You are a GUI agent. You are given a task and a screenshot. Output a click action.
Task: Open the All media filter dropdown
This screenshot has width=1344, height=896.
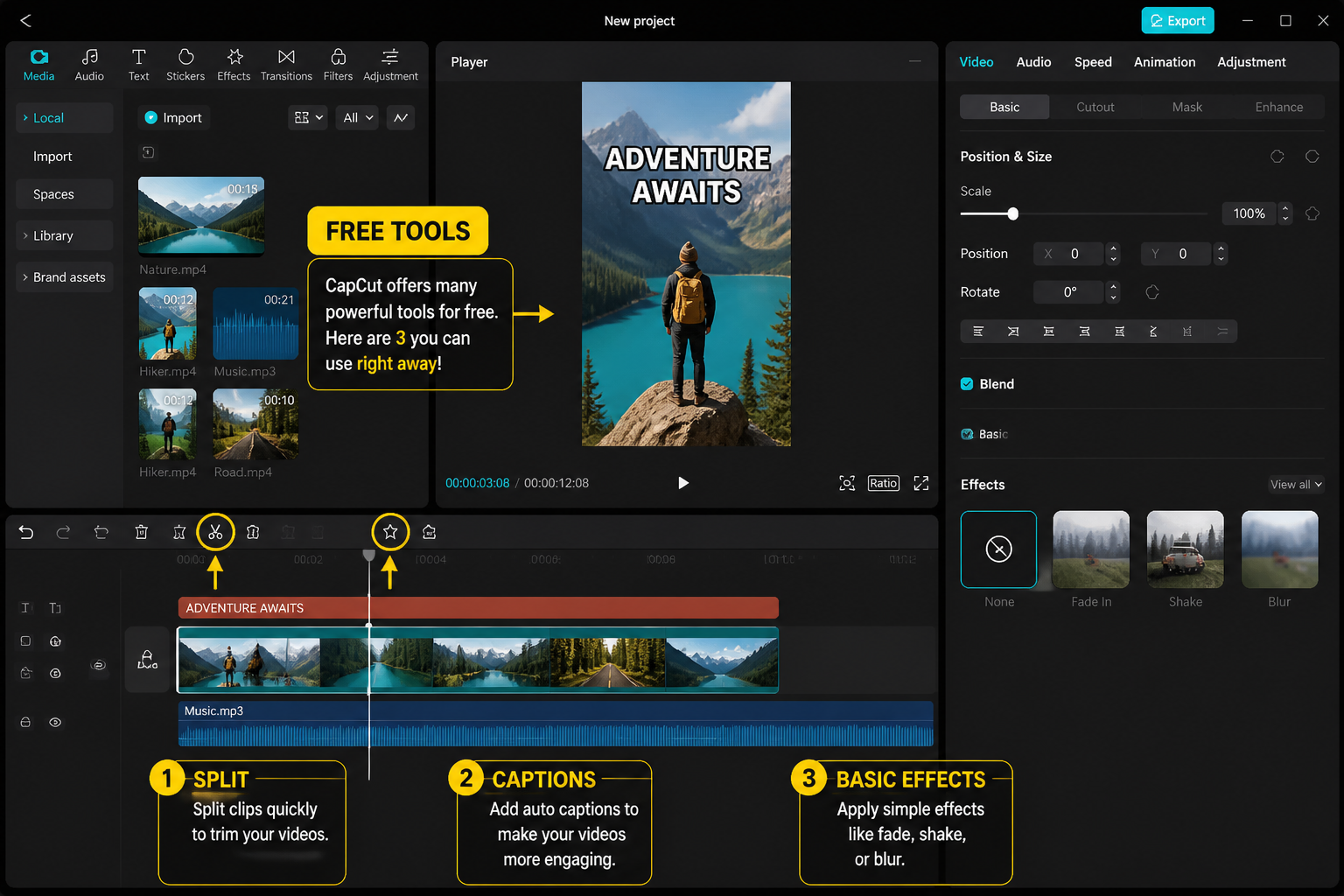tap(357, 117)
